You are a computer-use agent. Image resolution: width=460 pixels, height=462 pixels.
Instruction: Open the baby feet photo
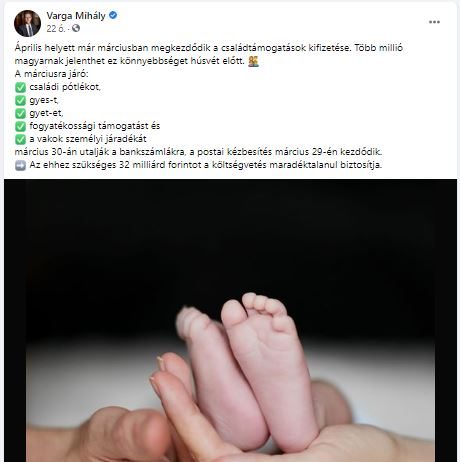coord(230,320)
